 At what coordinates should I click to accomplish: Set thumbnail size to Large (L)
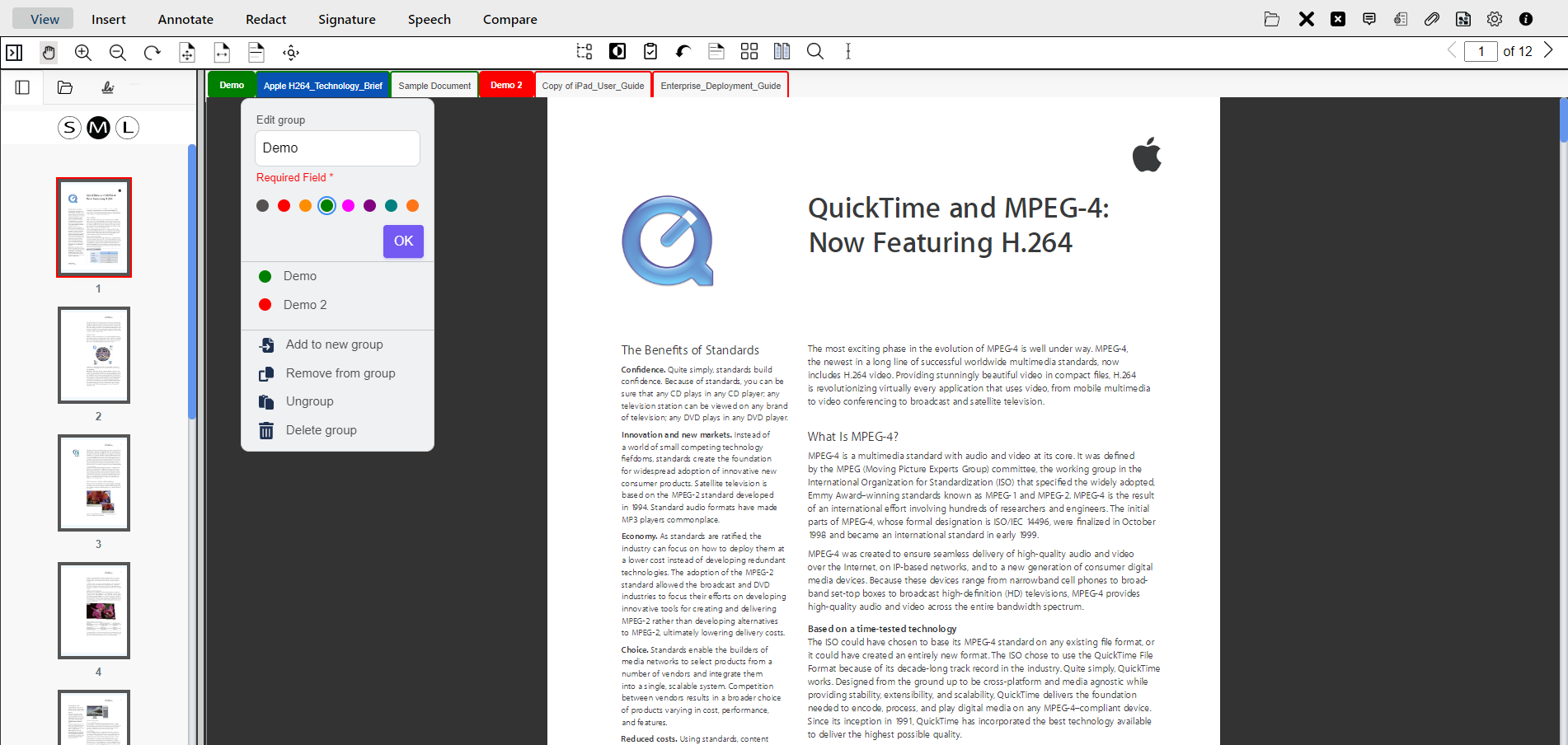coord(127,128)
